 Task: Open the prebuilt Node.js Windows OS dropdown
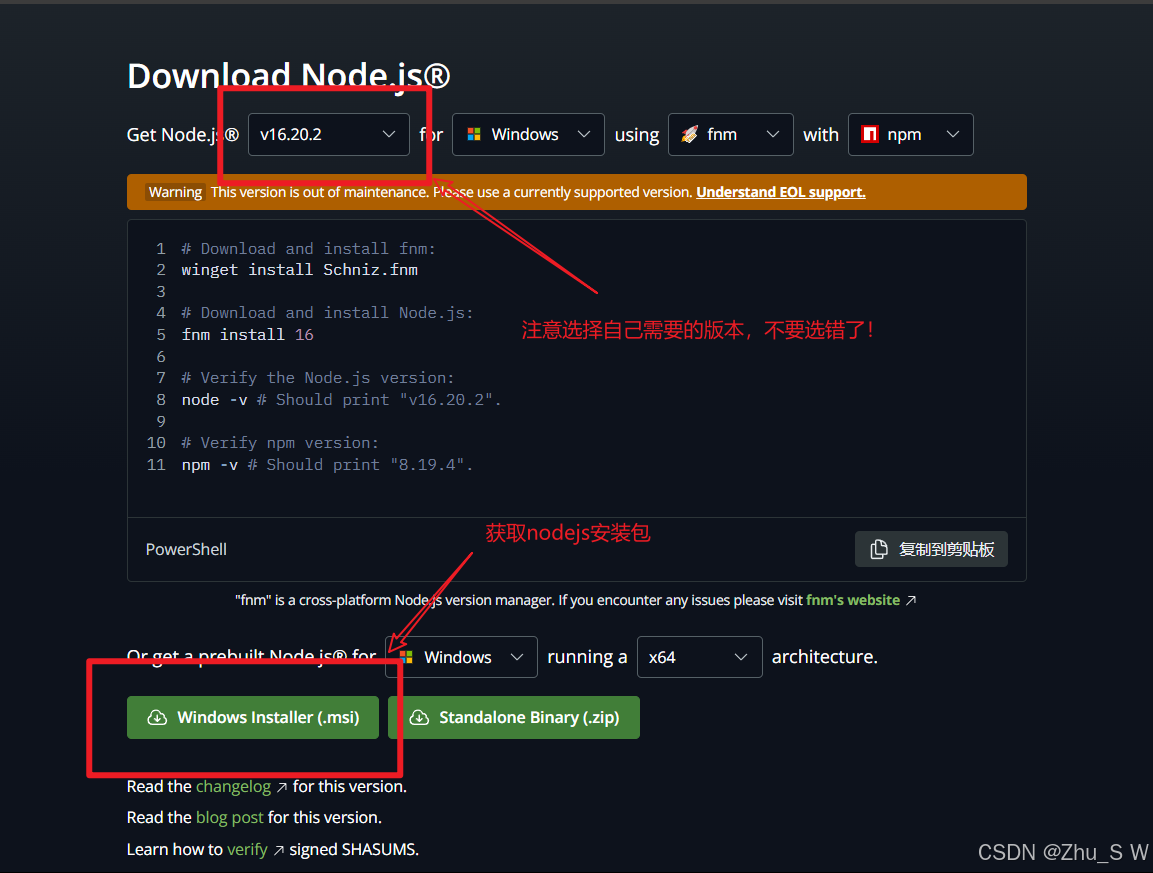point(461,657)
